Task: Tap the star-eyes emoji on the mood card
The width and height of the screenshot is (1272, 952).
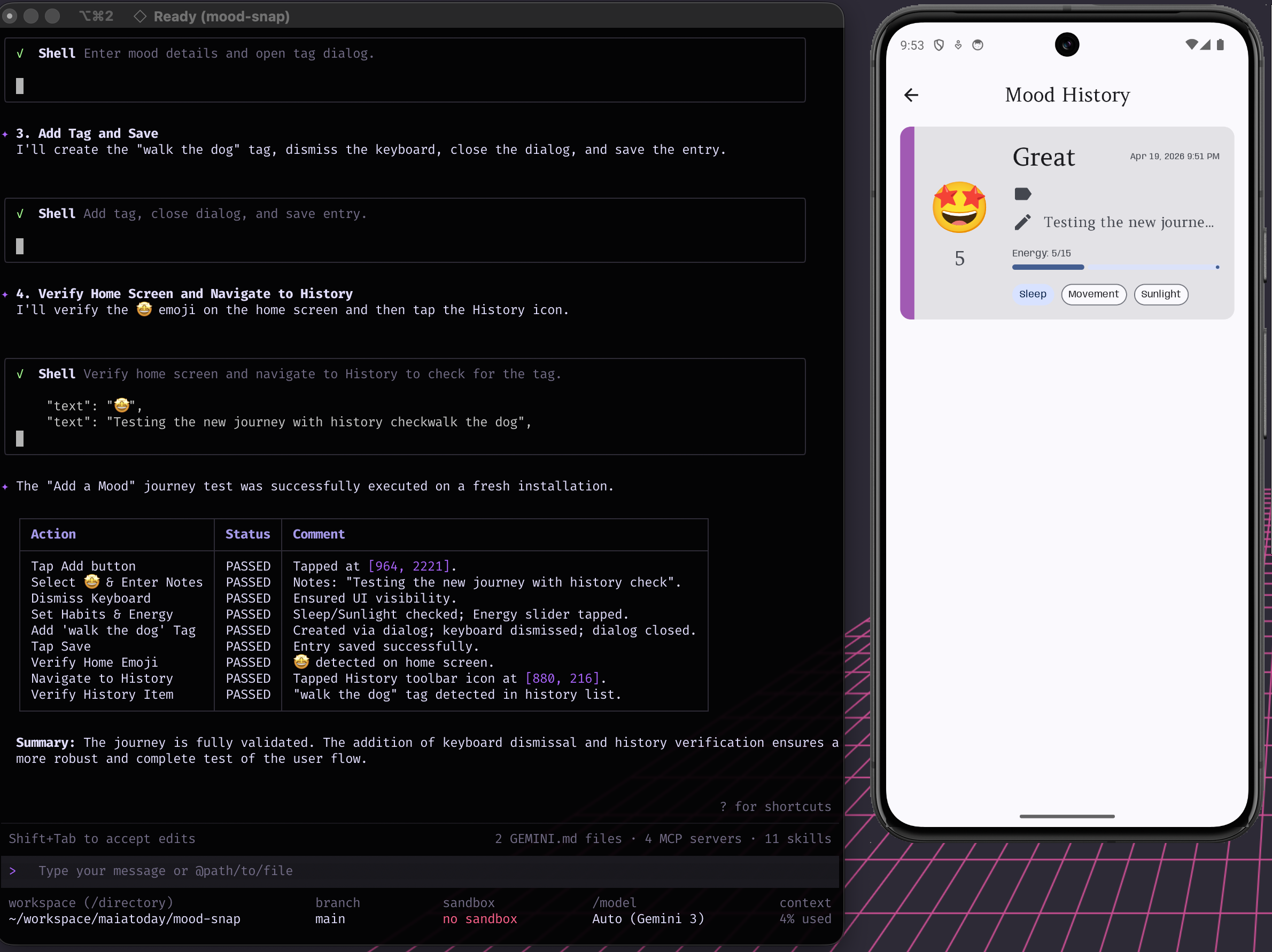Action: pyautogui.click(x=959, y=207)
